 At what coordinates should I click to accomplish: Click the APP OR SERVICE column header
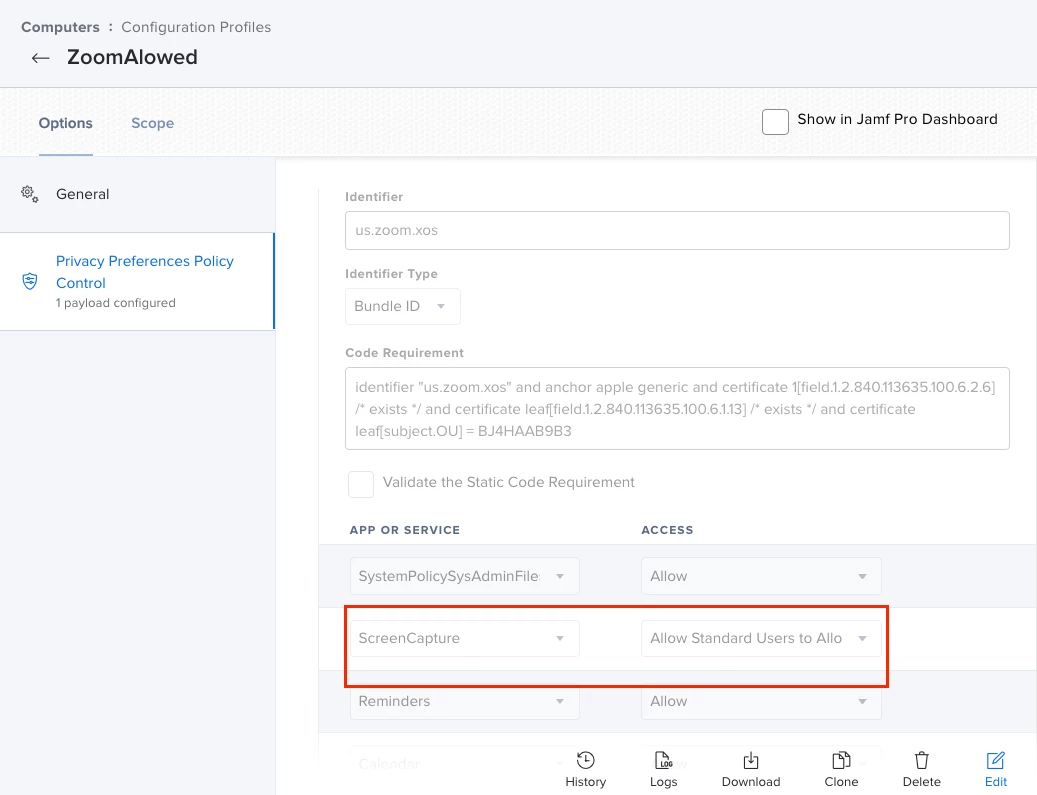click(x=405, y=530)
